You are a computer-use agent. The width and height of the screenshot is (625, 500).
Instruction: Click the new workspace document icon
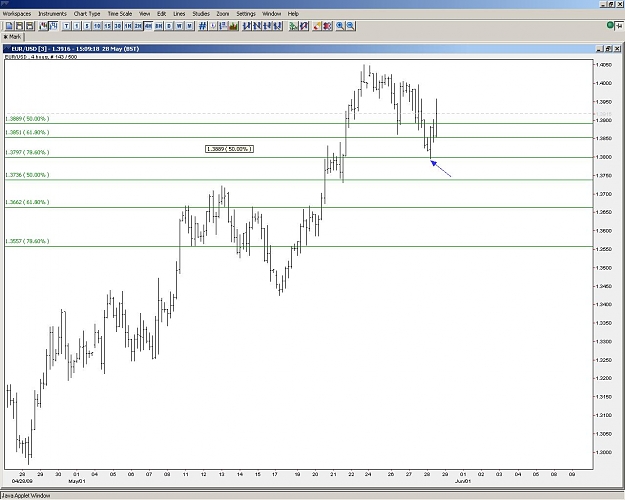[x=9, y=26]
